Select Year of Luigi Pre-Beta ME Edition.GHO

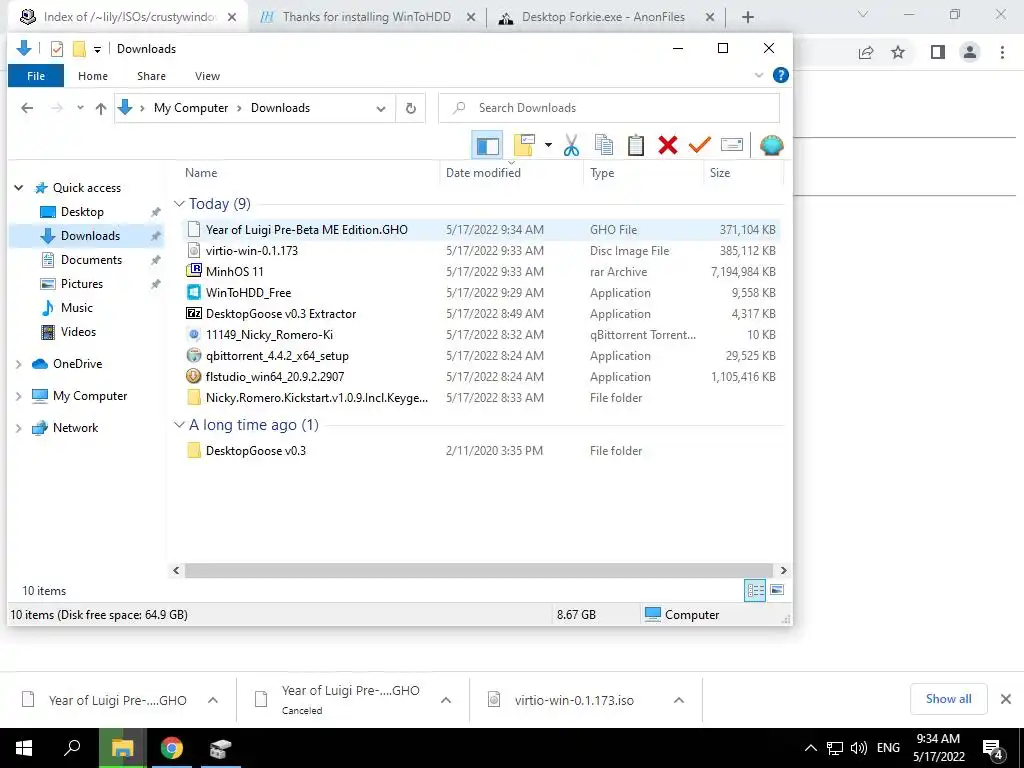[481, 230]
